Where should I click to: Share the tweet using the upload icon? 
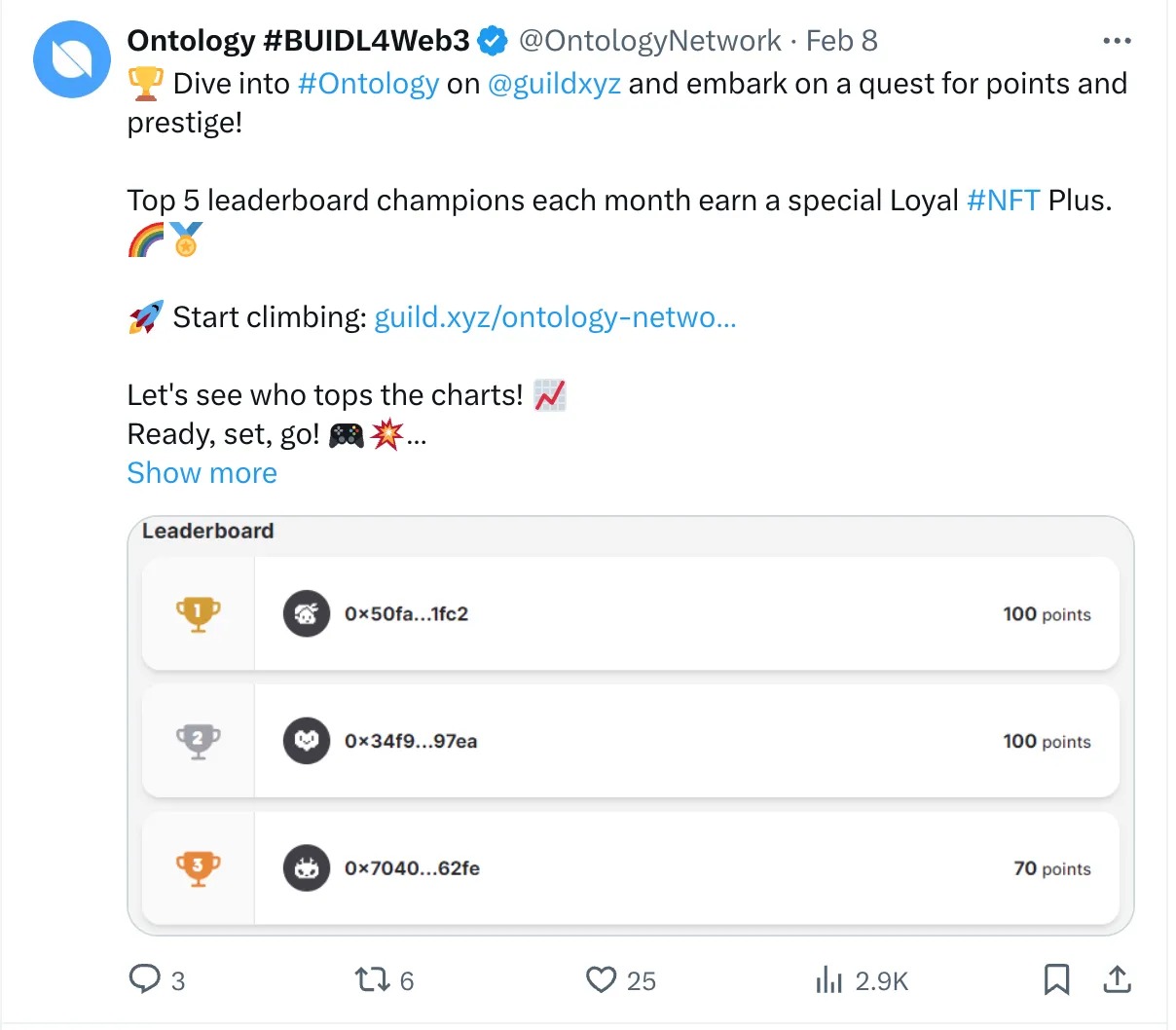[1117, 978]
